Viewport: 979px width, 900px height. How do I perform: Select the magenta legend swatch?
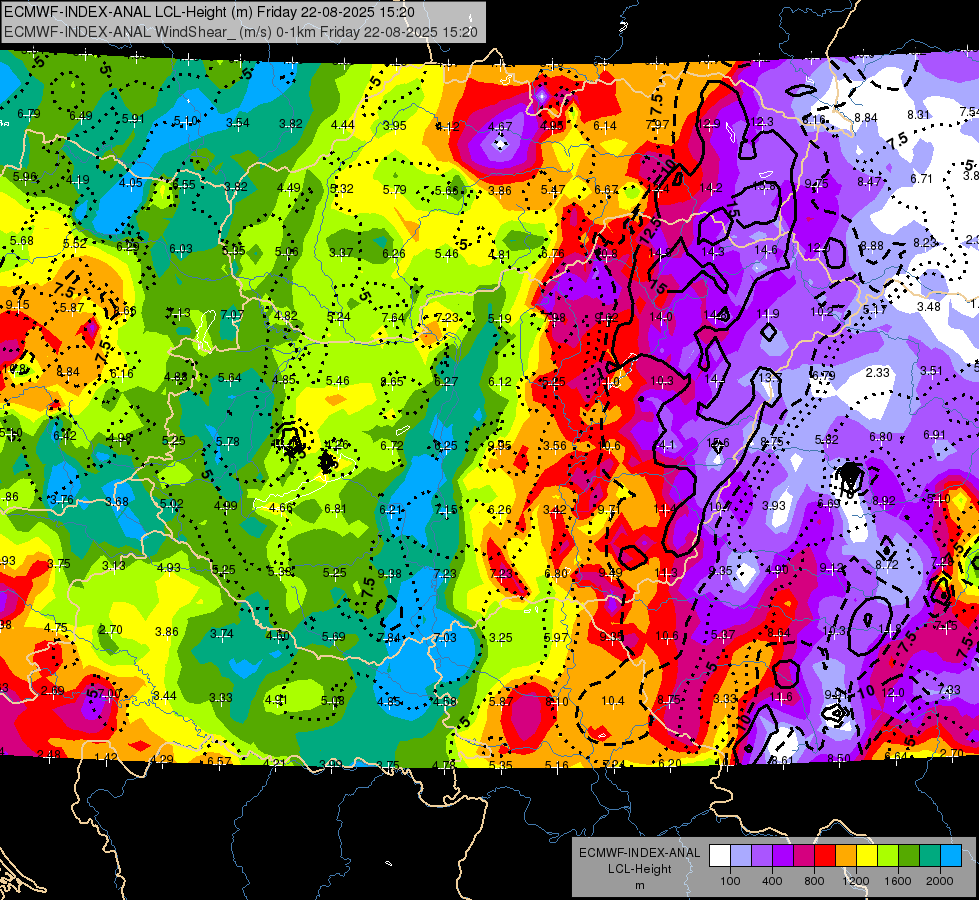click(804, 856)
